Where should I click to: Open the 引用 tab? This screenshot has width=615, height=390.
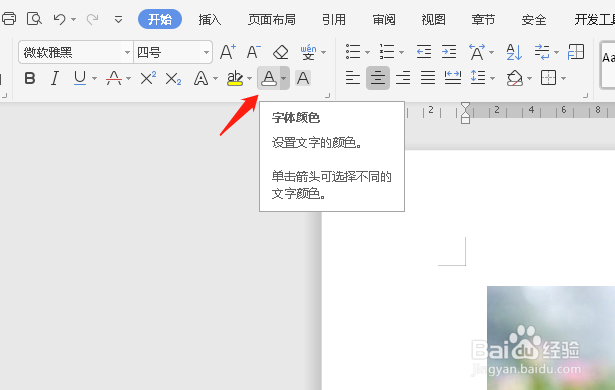pos(334,19)
